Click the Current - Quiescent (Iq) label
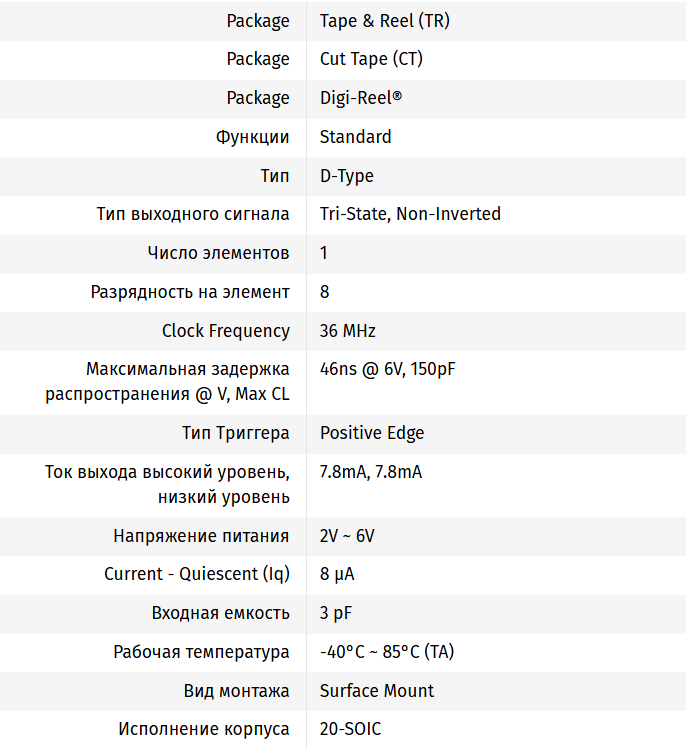Image resolution: width=686 pixels, height=750 pixels. coord(197,574)
